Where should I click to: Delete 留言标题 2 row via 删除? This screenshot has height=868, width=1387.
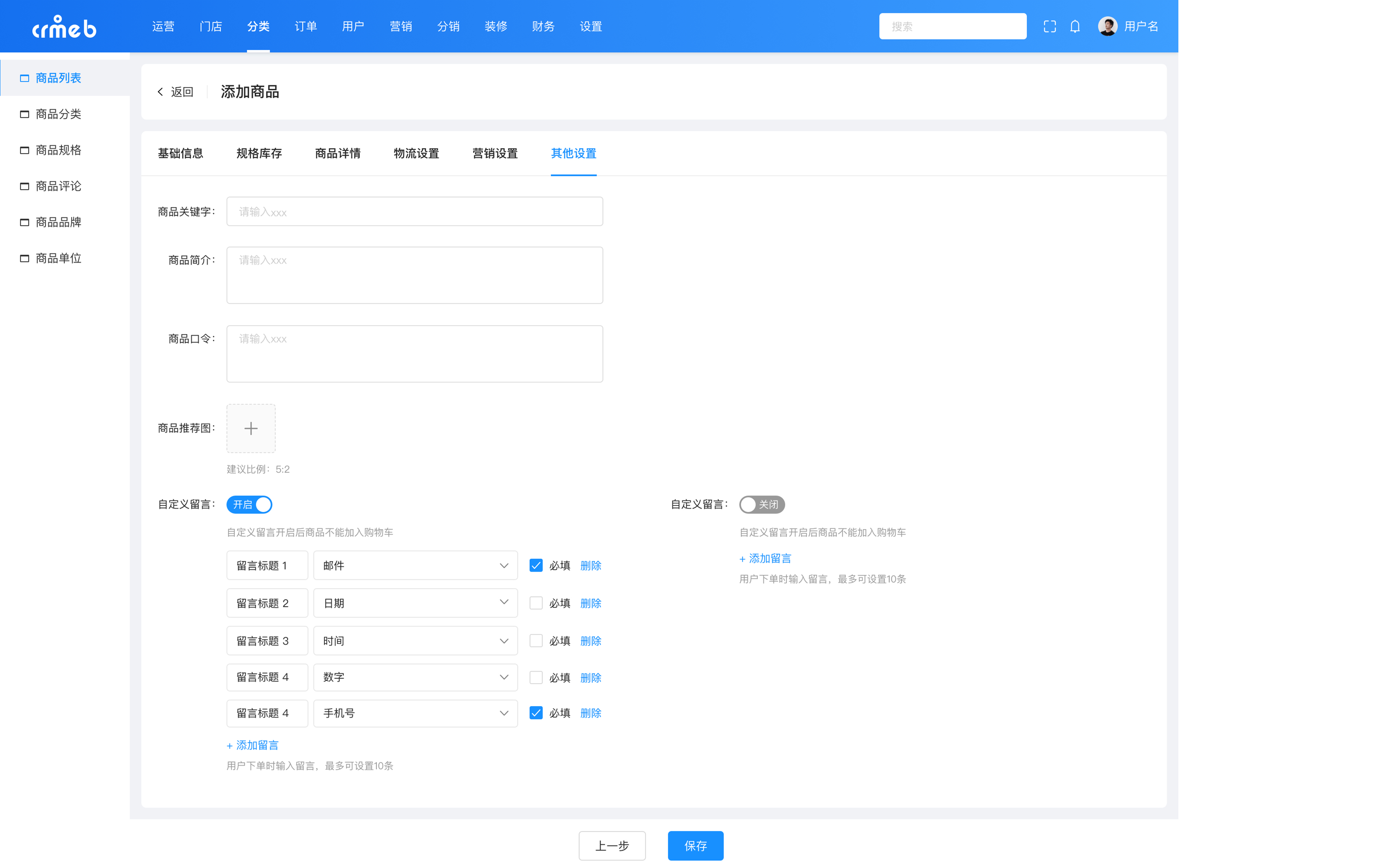click(x=590, y=603)
